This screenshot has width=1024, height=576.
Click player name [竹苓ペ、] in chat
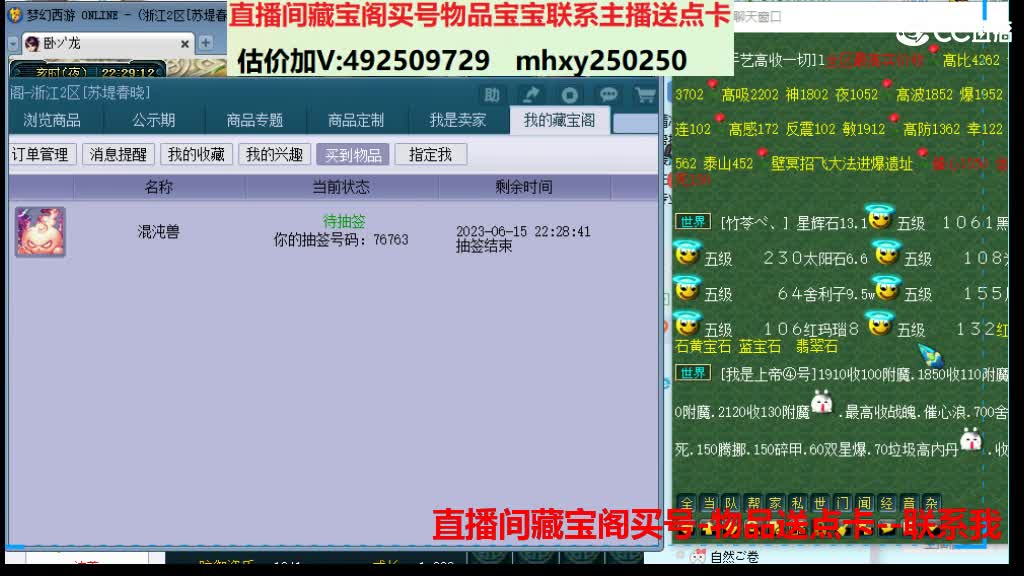point(755,223)
